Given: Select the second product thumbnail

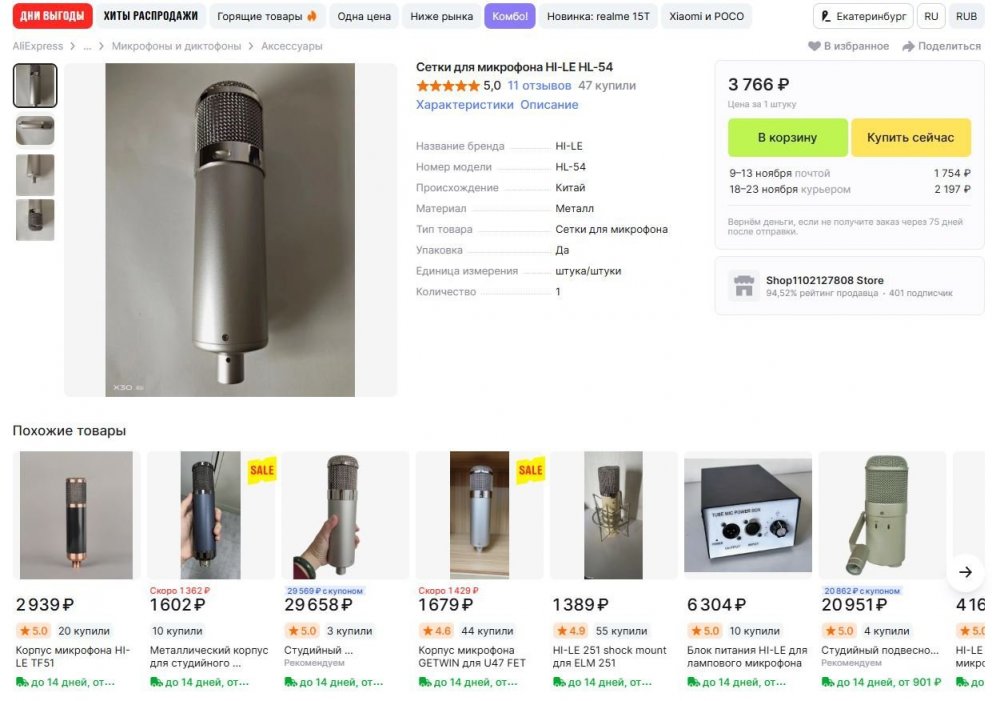Looking at the screenshot, I should click(x=35, y=131).
